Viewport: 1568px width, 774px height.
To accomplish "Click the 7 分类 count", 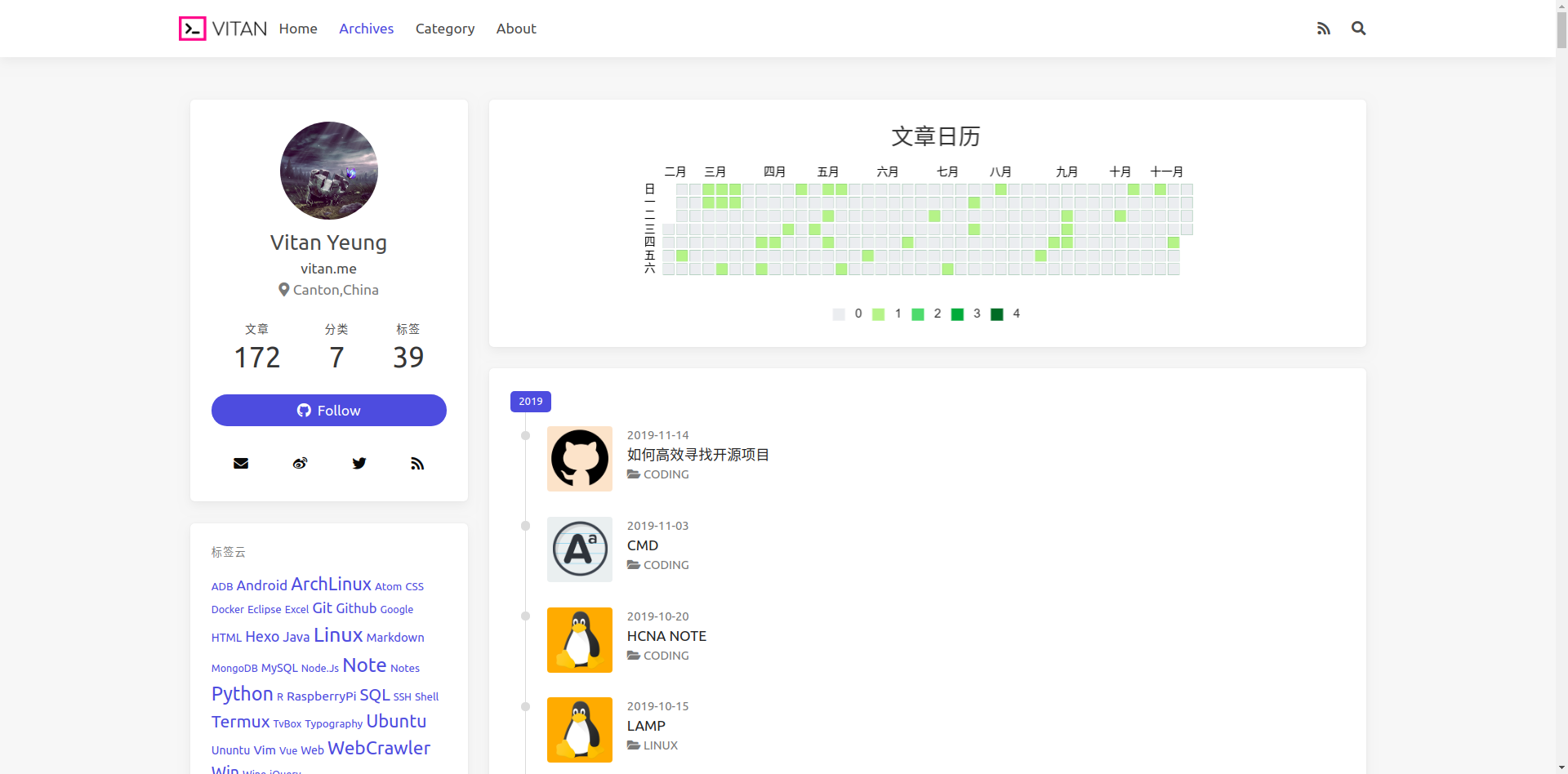I will [336, 358].
